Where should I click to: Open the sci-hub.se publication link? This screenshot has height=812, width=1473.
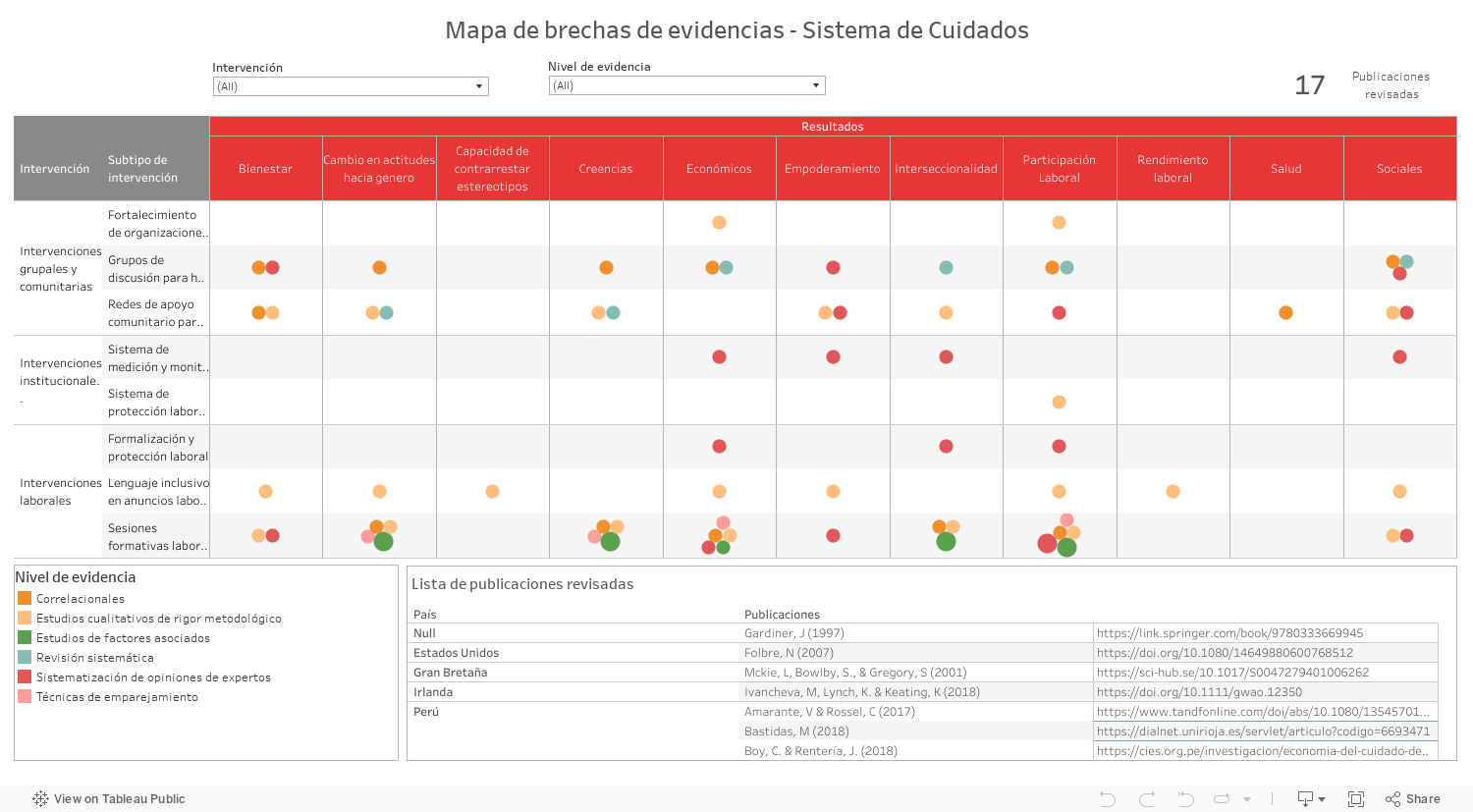tap(1232, 673)
